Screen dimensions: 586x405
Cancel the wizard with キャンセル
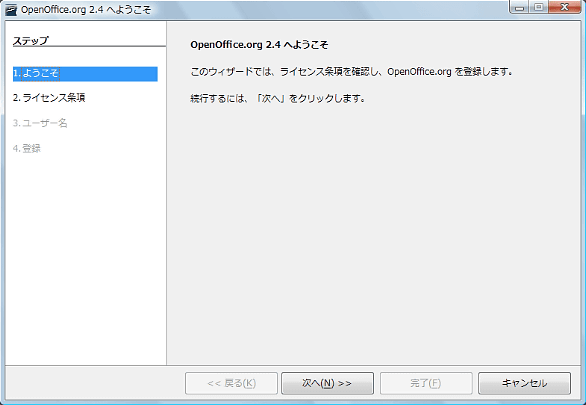pyautogui.click(x=524, y=383)
